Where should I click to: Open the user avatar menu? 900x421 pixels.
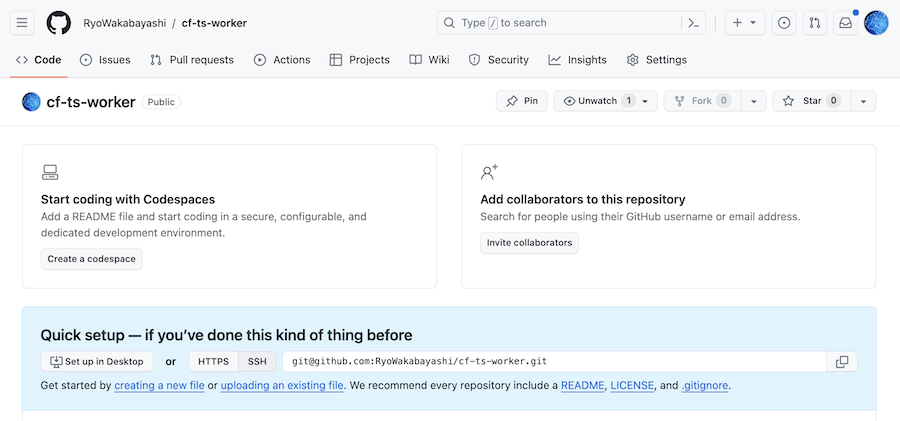pyautogui.click(x=876, y=23)
